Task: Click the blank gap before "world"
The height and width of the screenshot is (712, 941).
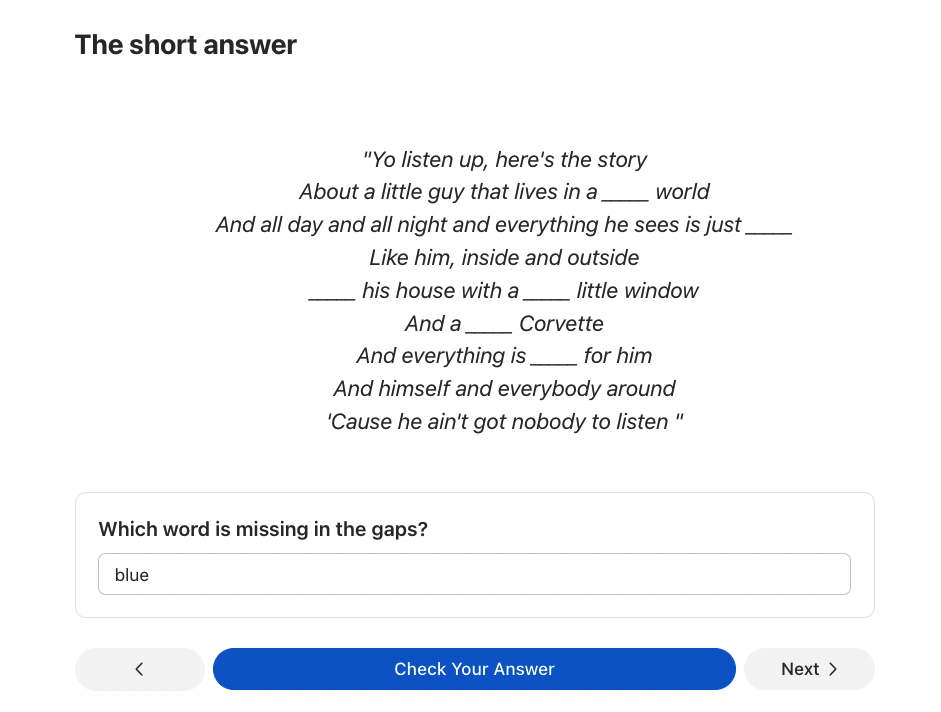Action: click(x=626, y=194)
